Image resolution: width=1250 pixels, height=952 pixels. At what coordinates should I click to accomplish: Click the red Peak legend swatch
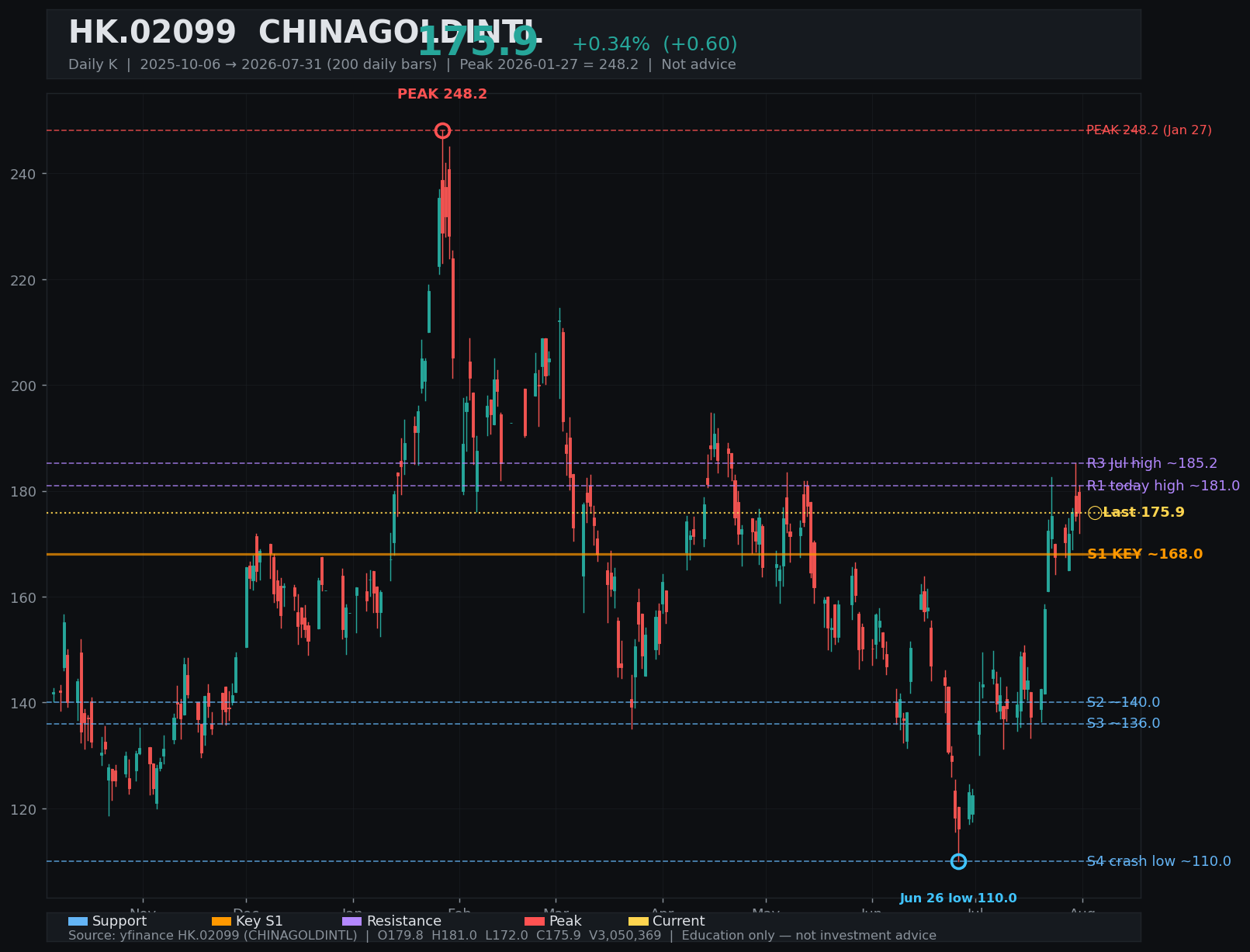pos(535,922)
